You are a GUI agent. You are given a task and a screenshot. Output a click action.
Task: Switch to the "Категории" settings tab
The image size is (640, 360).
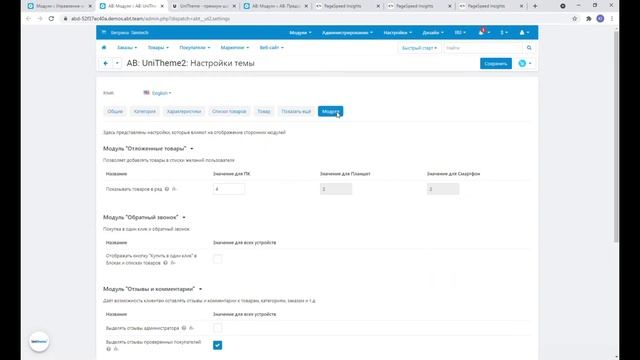pos(145,111)
